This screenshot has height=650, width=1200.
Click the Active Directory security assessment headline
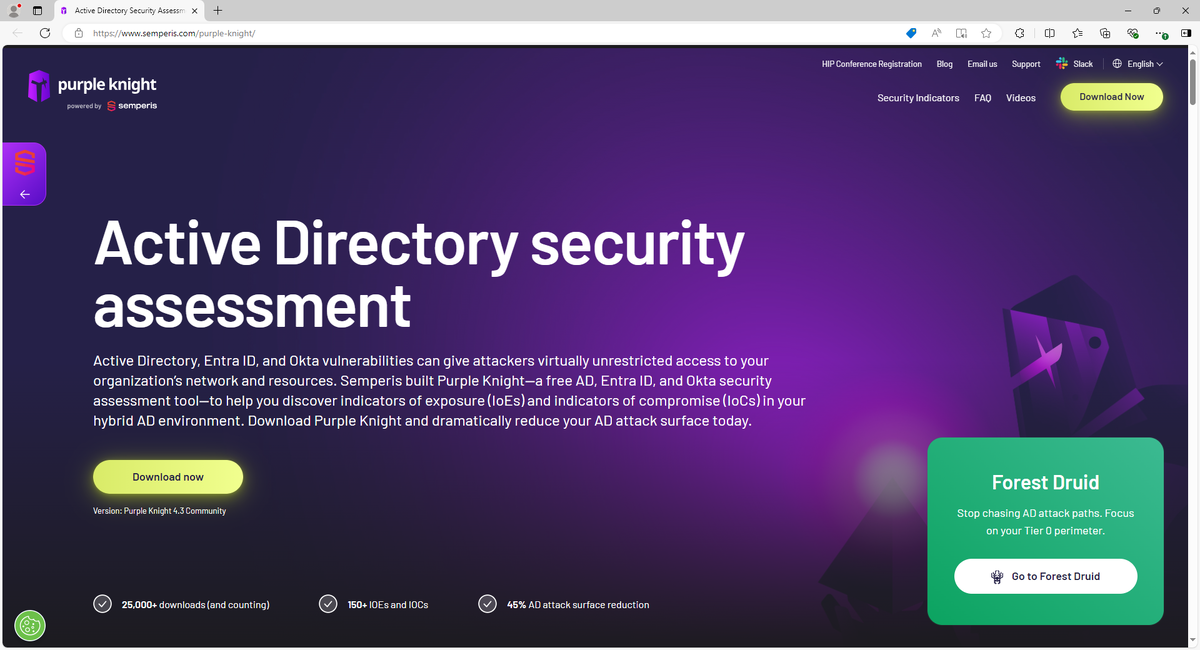pyautogui.click(x=419, y=273)
